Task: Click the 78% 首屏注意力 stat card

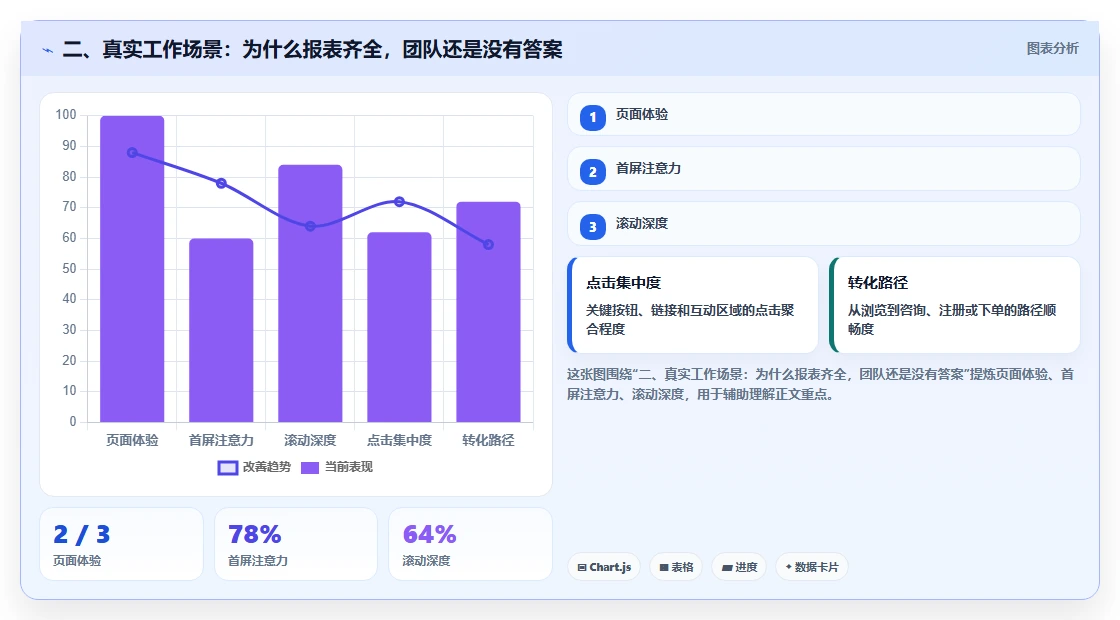Action: [296, 544]
